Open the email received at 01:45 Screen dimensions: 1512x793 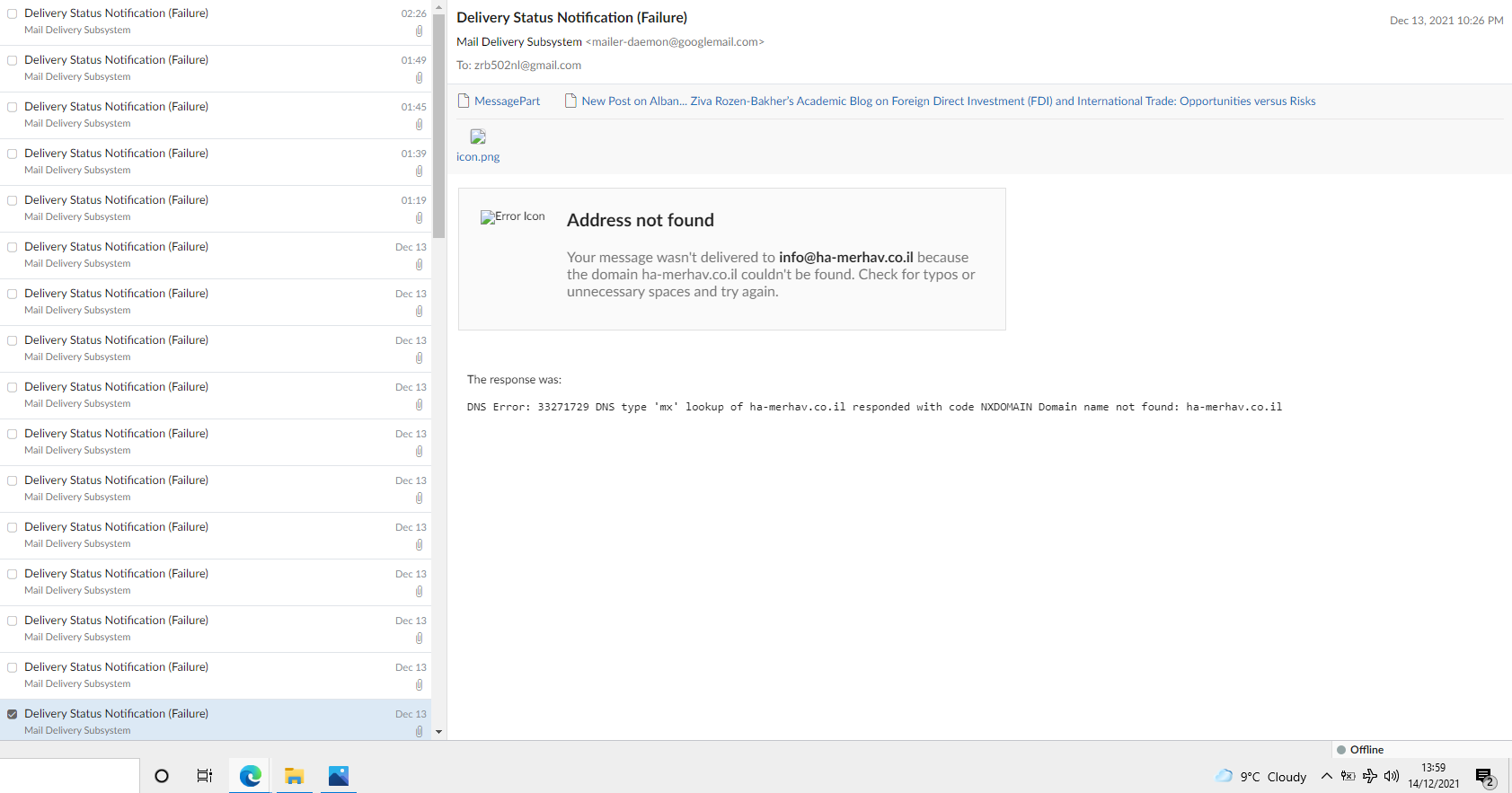216,116
